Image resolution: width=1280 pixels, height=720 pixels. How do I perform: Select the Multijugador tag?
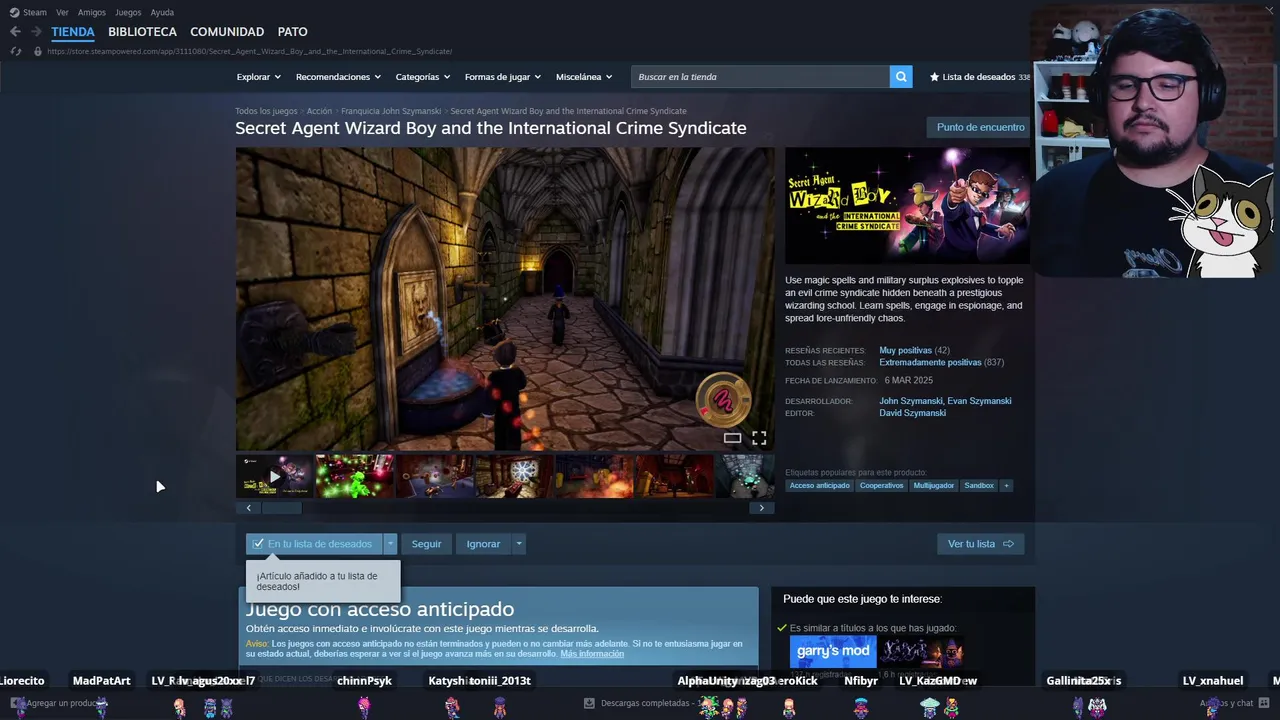tap(933, 486)
